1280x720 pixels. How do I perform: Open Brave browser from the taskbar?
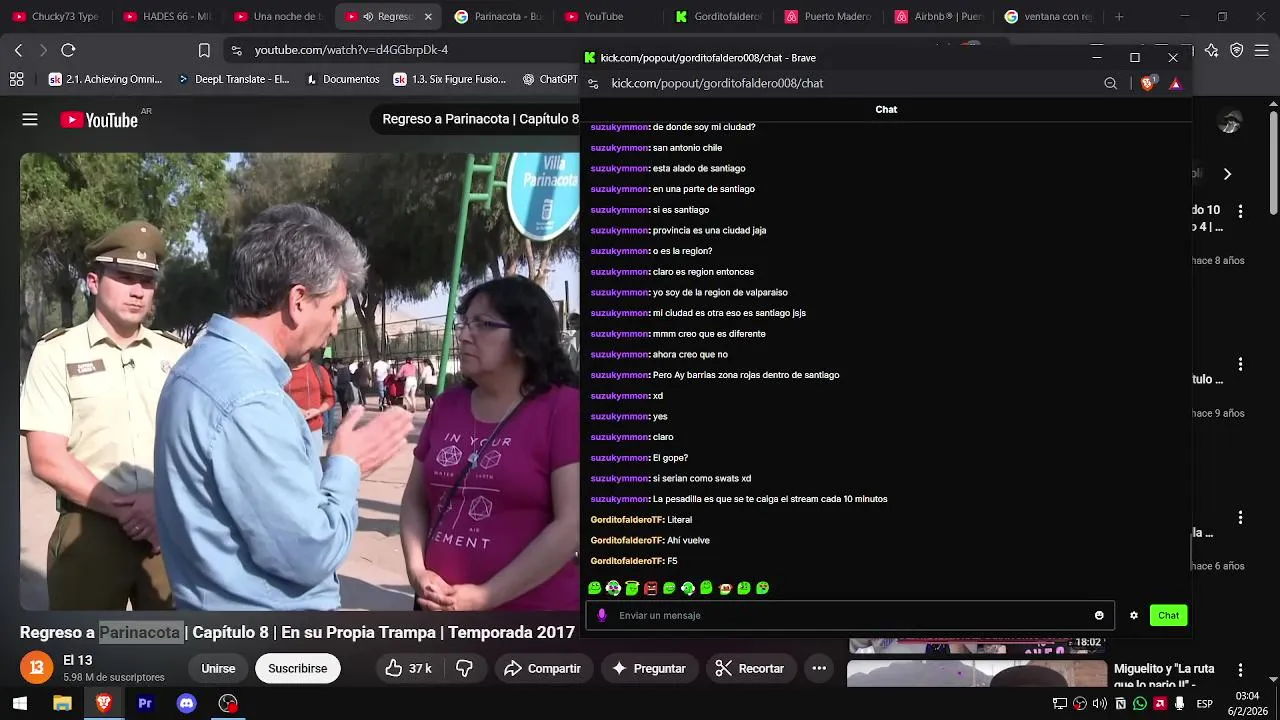(103, 703)
